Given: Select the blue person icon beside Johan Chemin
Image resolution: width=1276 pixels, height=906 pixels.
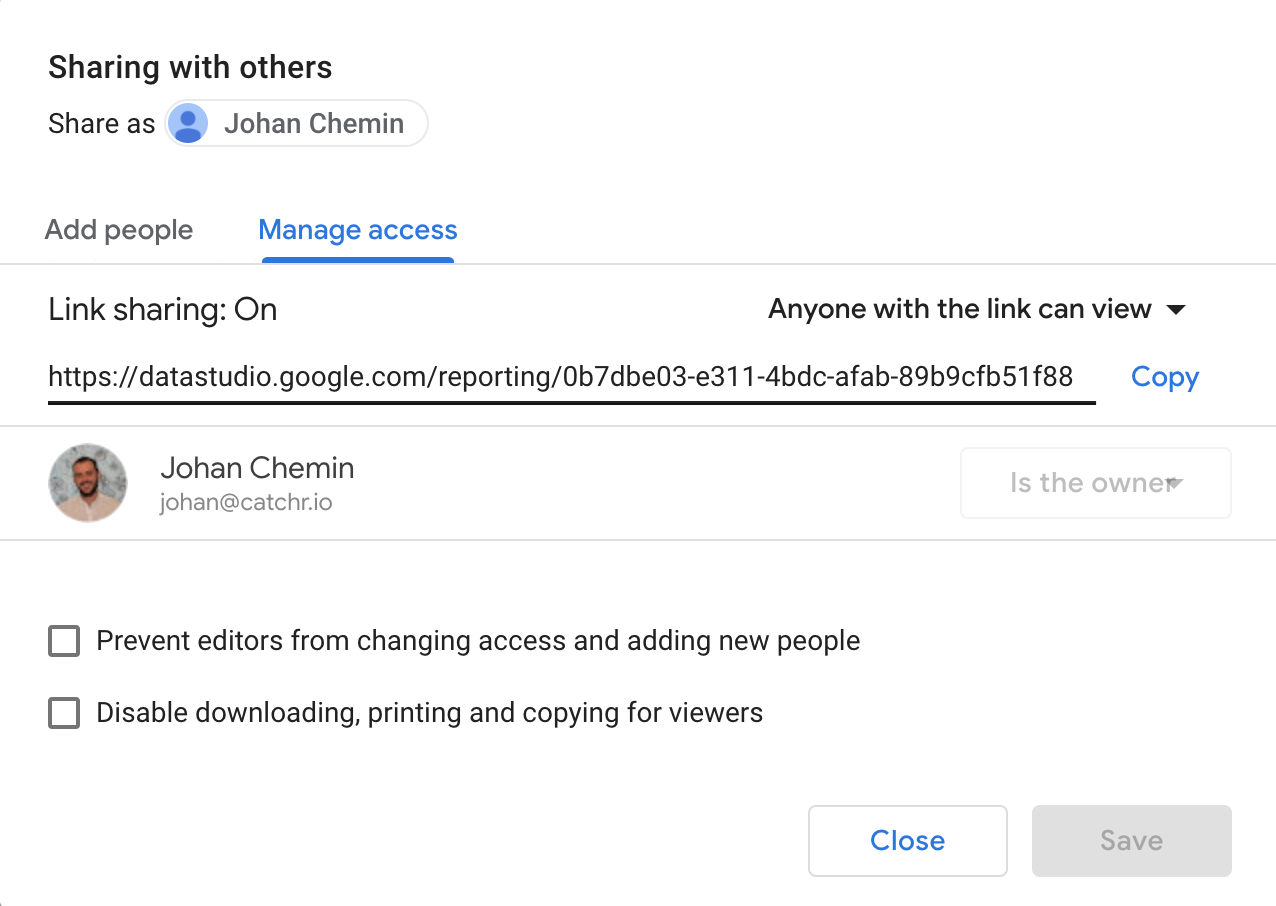Looking at the screenshot, I should tap(188, 123).
